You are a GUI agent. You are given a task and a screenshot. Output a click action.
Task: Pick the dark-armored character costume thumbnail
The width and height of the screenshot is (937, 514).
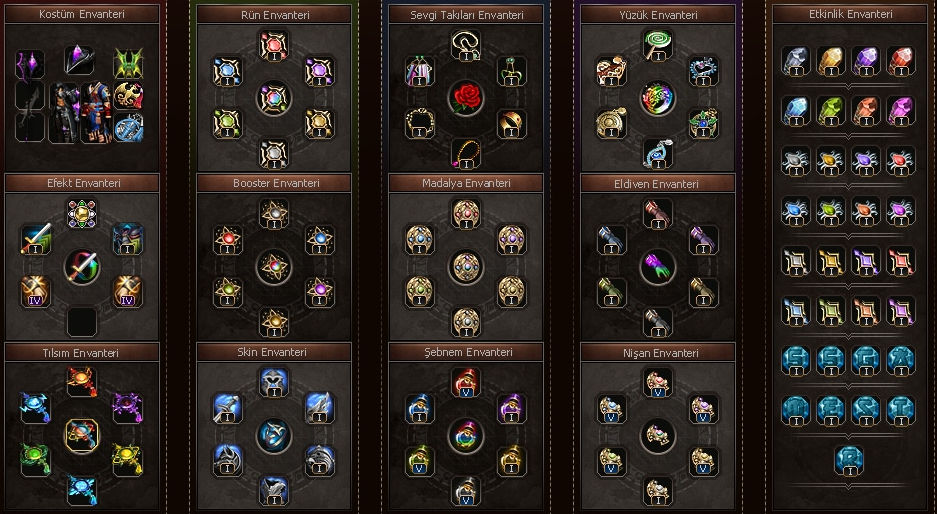[64, 113]
